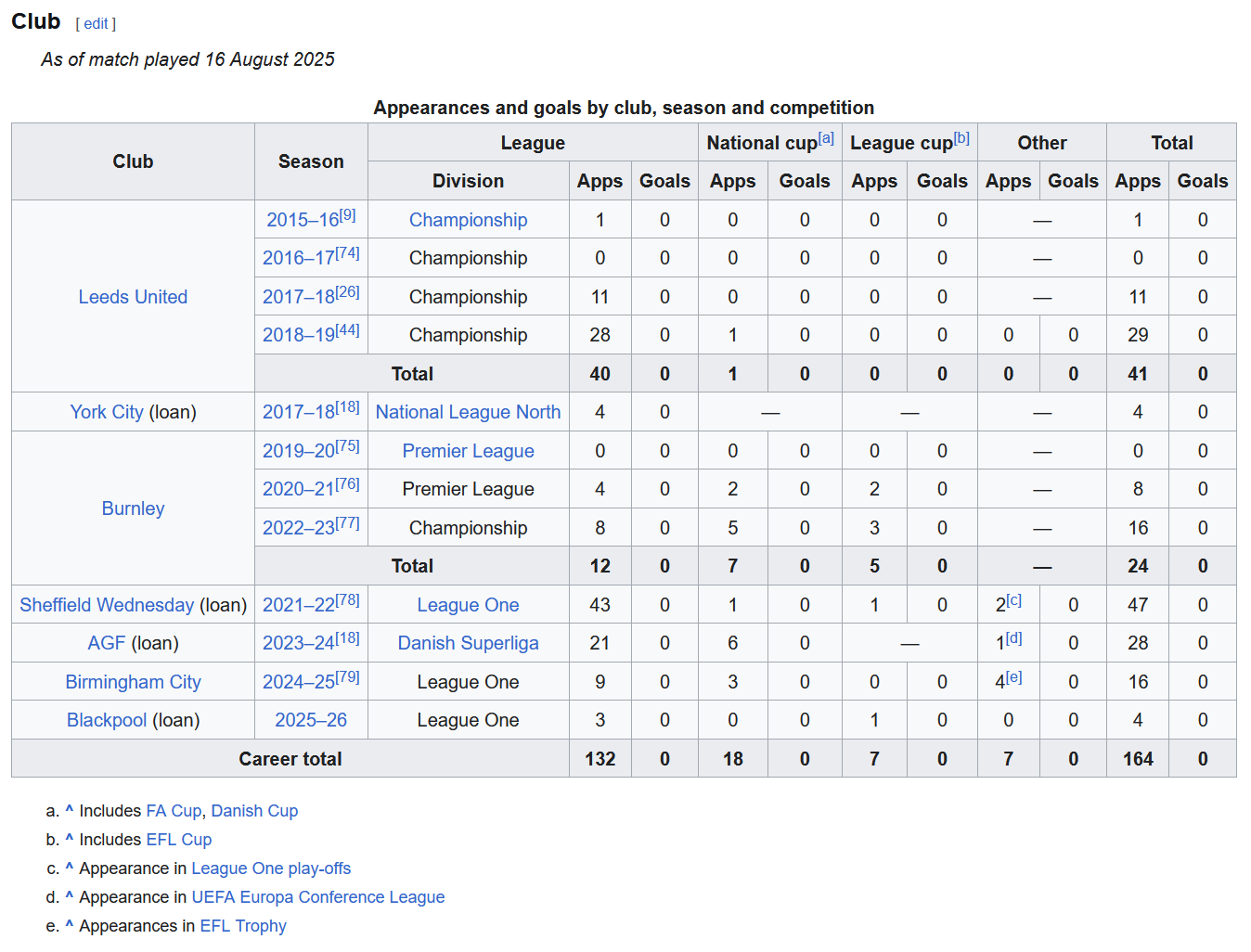Open citation [75] beside 2019–20
The image size is (1251, 952).
click(347, 446)
